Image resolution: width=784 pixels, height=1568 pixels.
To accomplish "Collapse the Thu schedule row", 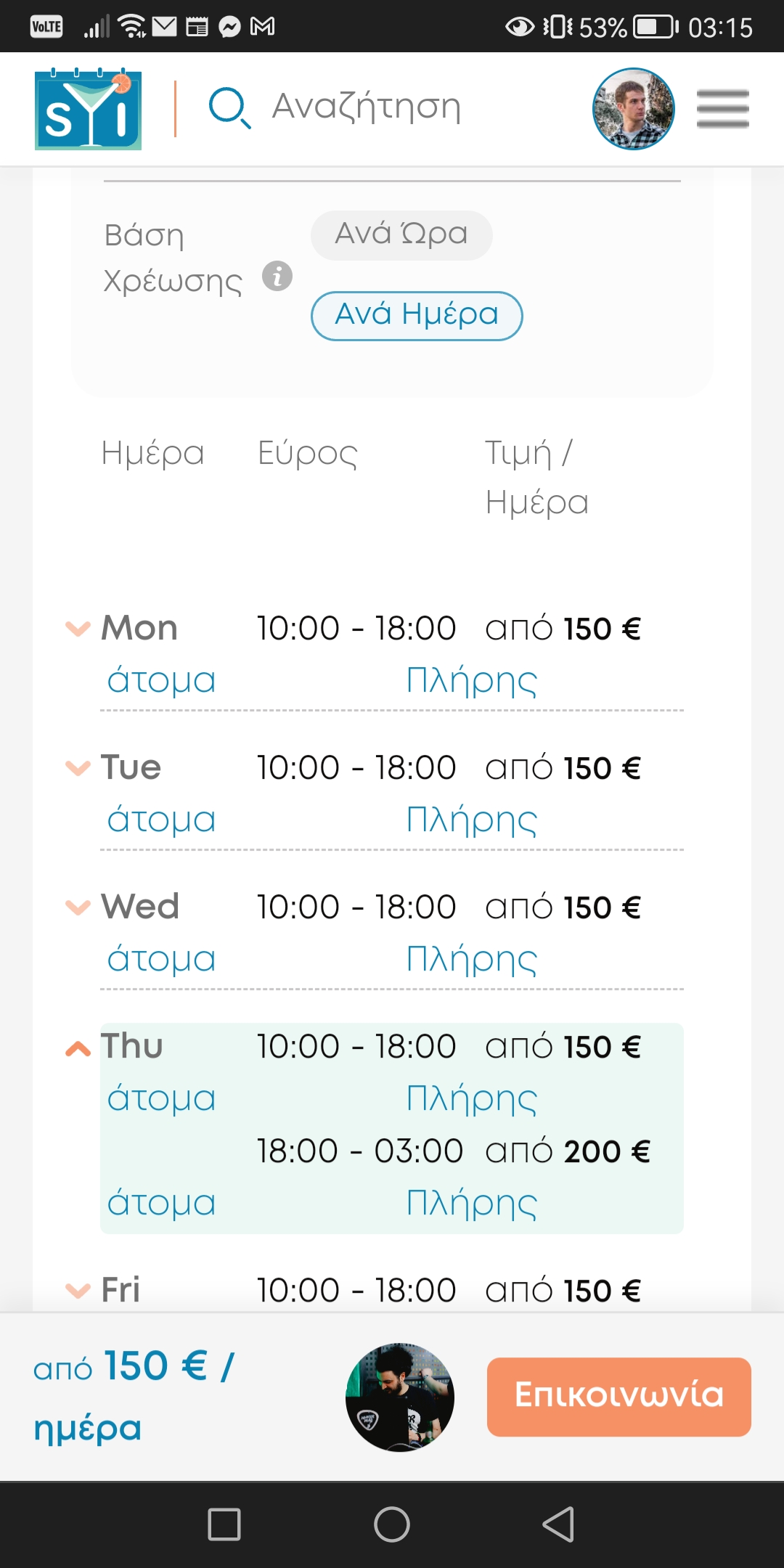I will pyautogui.click(x=78, y=1048).
